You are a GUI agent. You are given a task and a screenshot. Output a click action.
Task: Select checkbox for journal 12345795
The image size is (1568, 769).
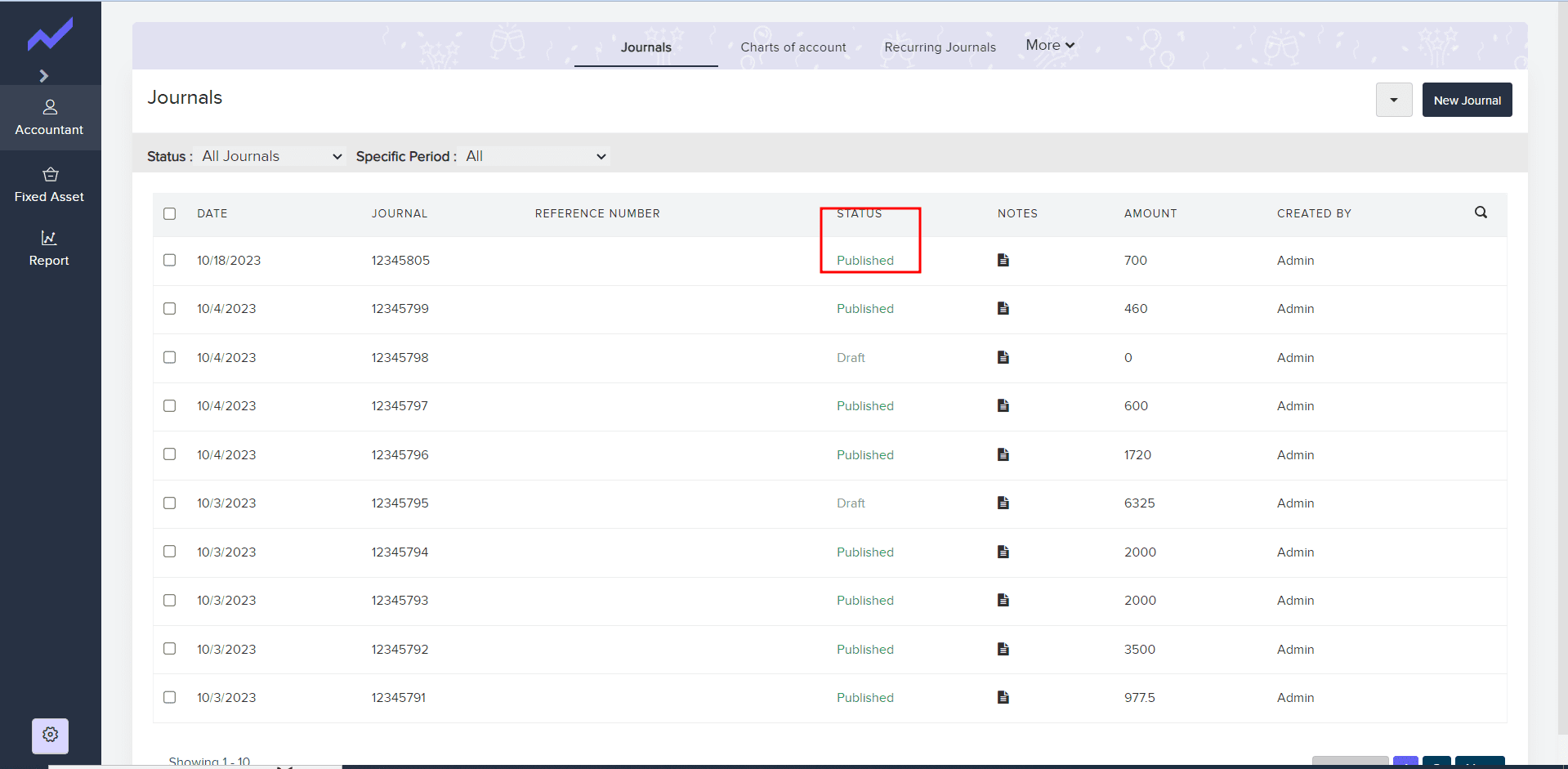tap(169, 503)
